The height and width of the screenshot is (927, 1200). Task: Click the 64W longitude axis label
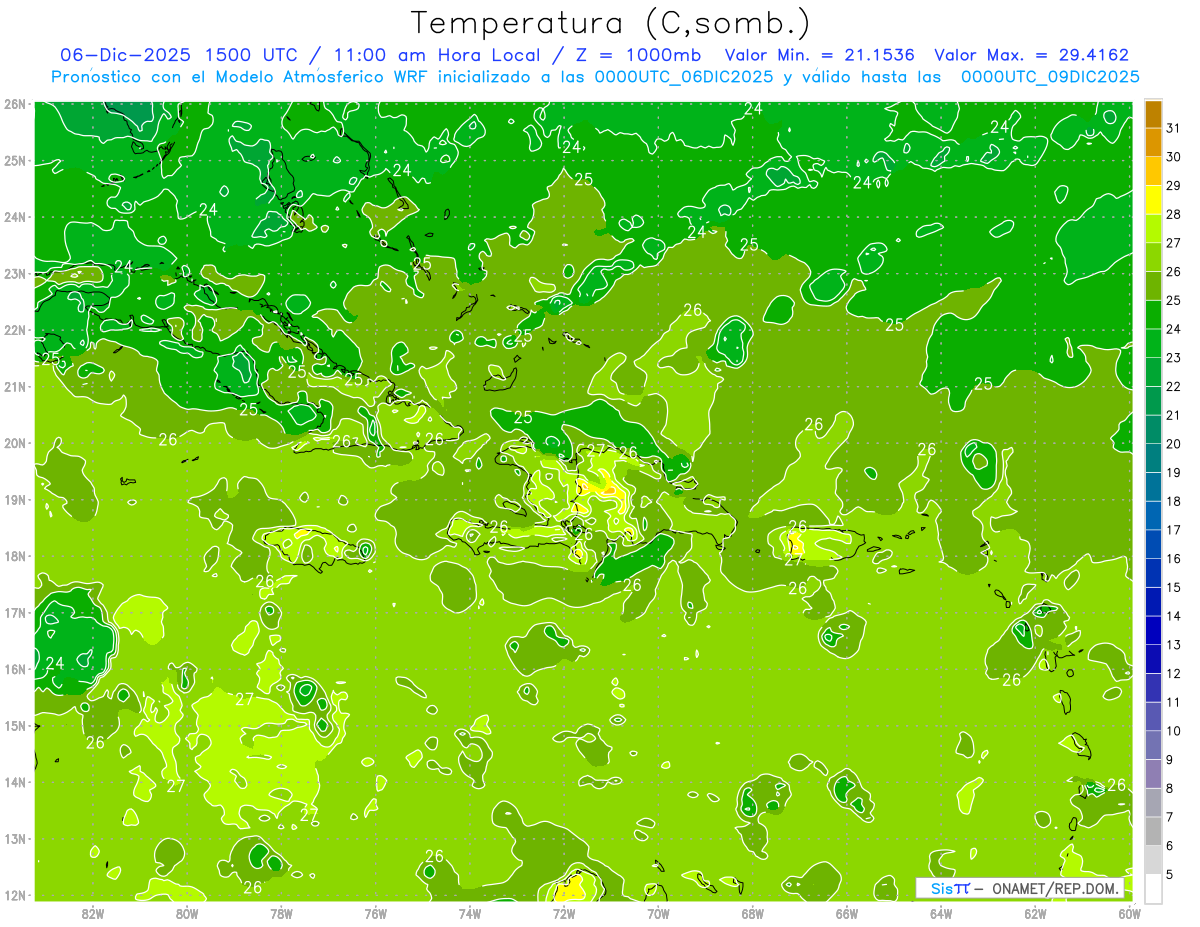pos(941,913)
